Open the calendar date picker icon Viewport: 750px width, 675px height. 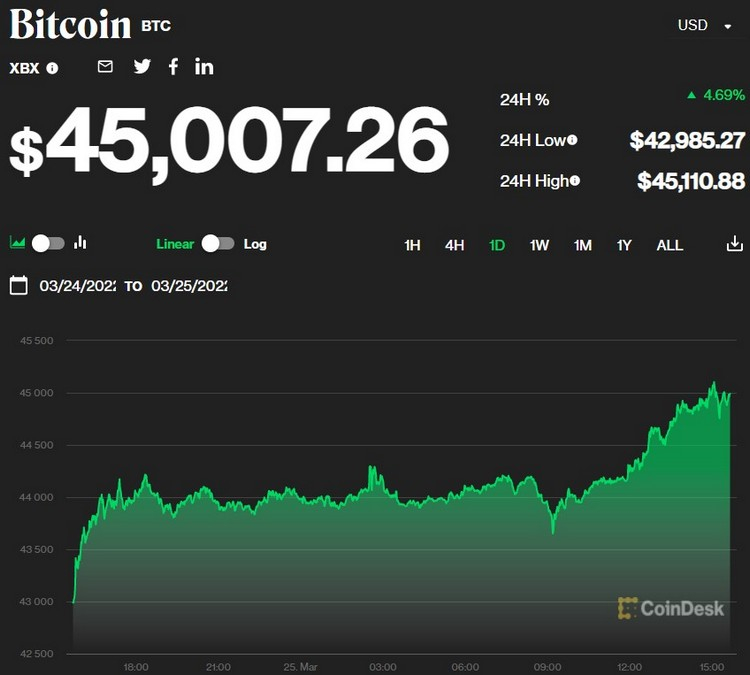coord(18,286)
